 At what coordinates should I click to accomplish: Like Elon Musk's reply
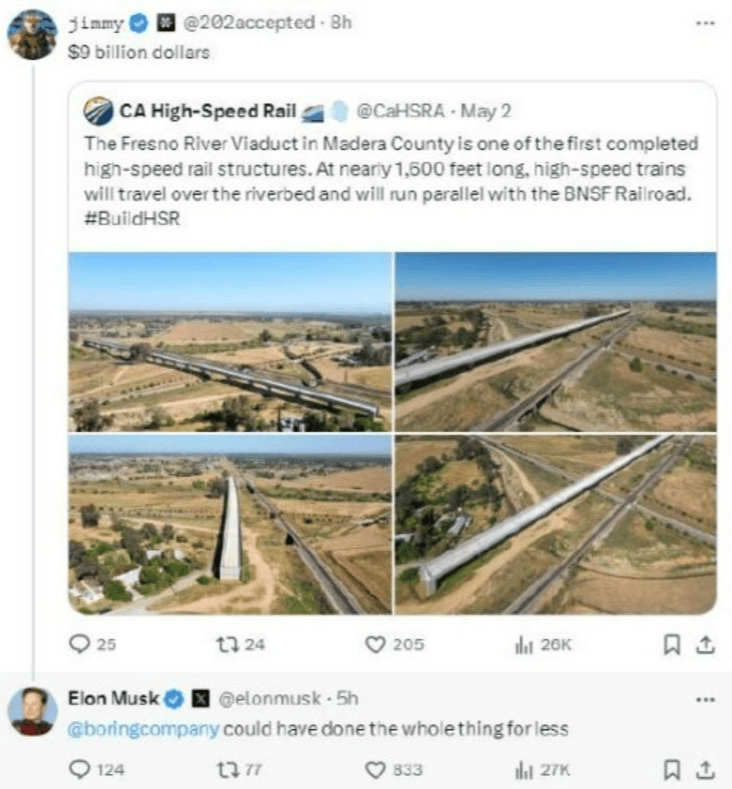(x=376, y=769)
